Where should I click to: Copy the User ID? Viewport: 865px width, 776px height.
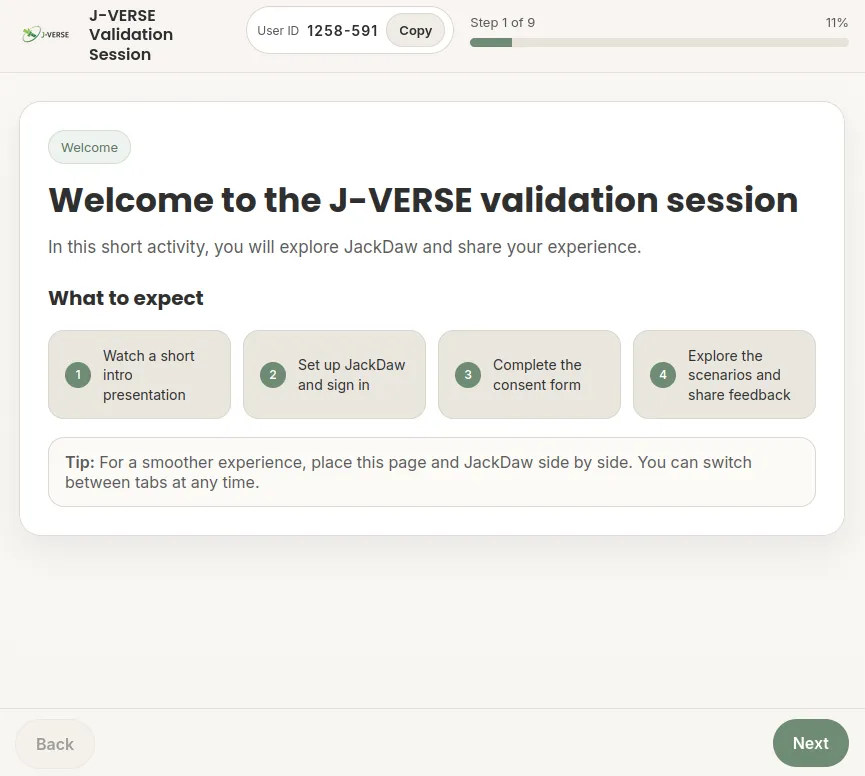pyautogui.click(x=415, y=30)
